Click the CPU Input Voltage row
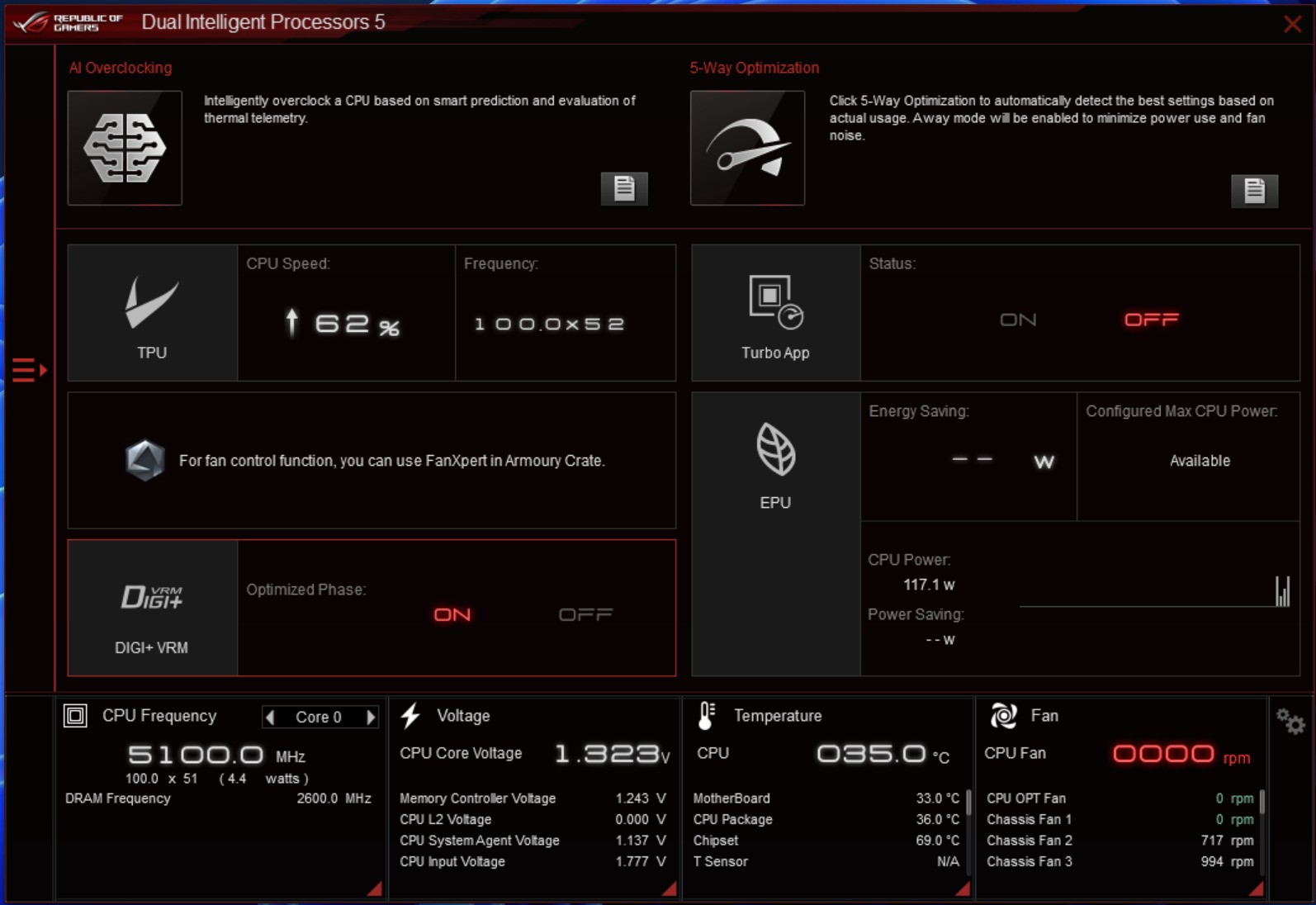 point(533,861)
